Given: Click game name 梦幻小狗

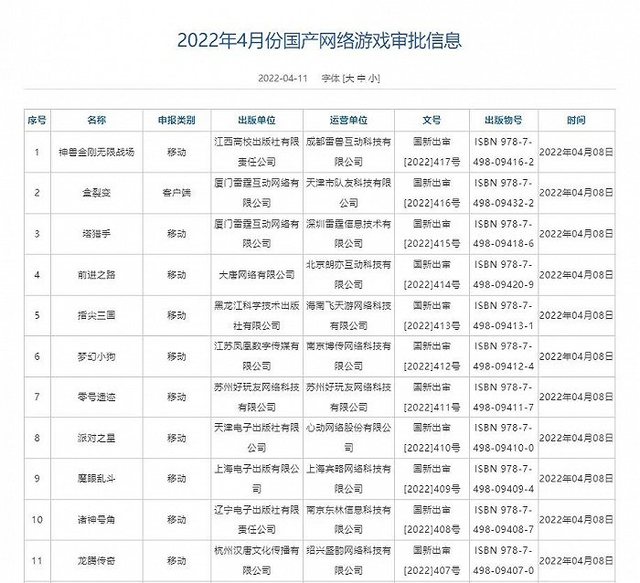Looking at the screenshot, I should click(97, 356).
